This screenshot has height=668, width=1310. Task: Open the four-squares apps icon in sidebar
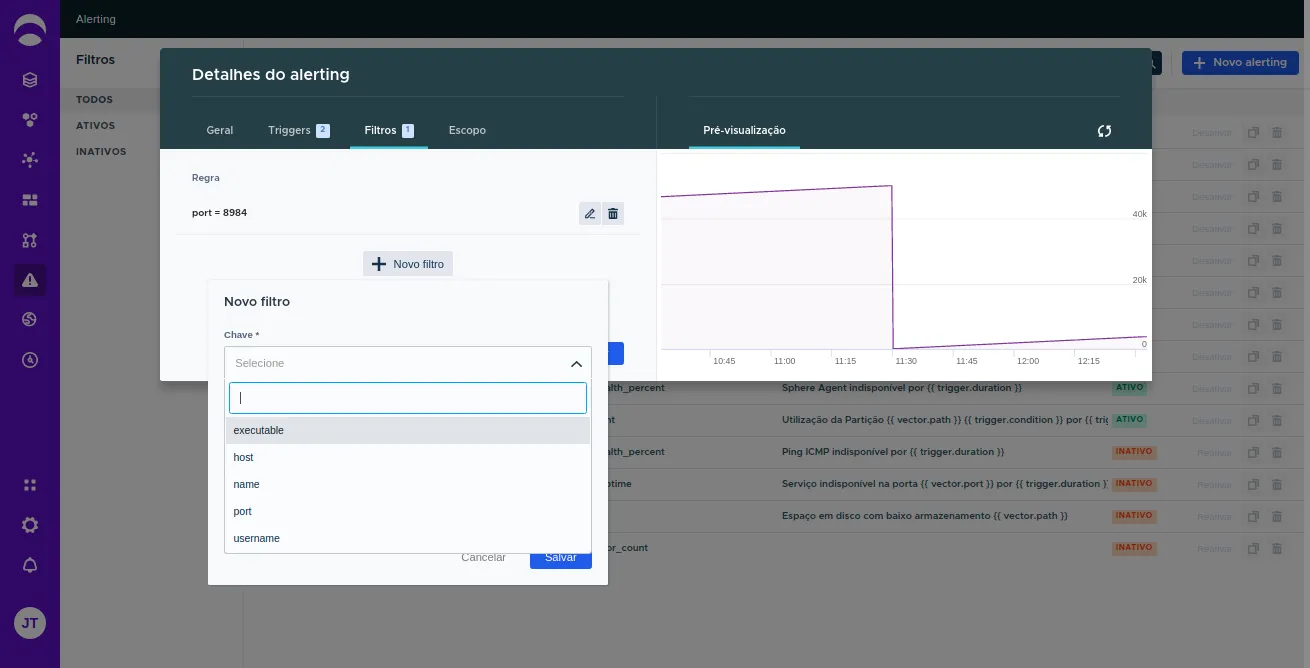coord(30,485)
